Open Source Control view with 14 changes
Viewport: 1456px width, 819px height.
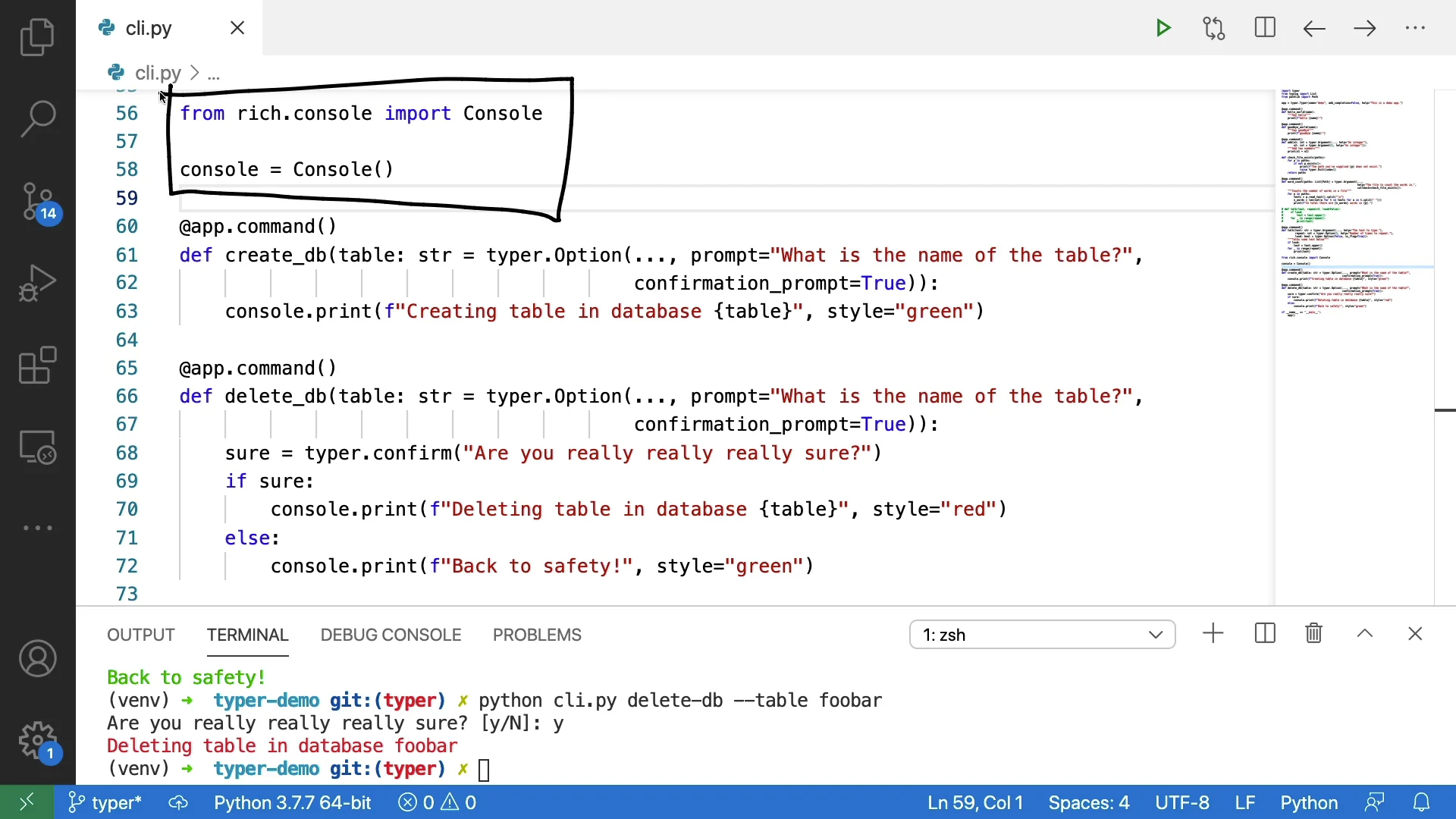click(37, 202)
